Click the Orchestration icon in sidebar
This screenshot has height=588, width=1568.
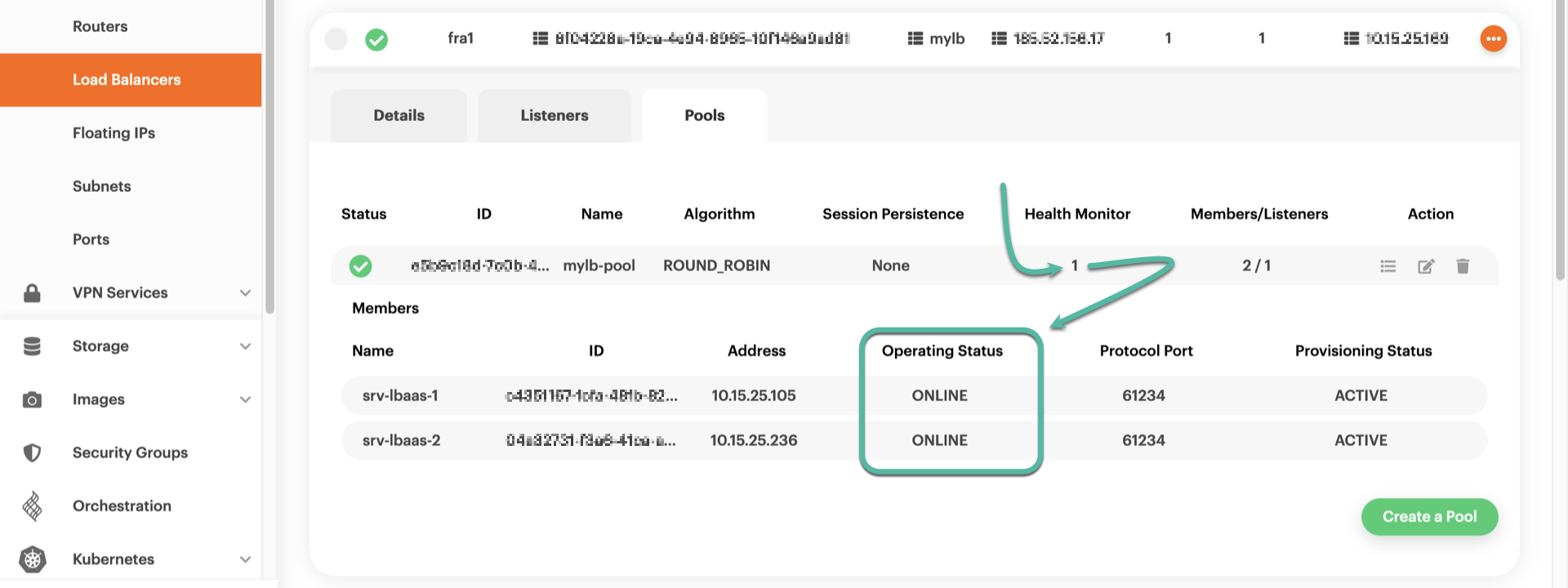[32, 506]
